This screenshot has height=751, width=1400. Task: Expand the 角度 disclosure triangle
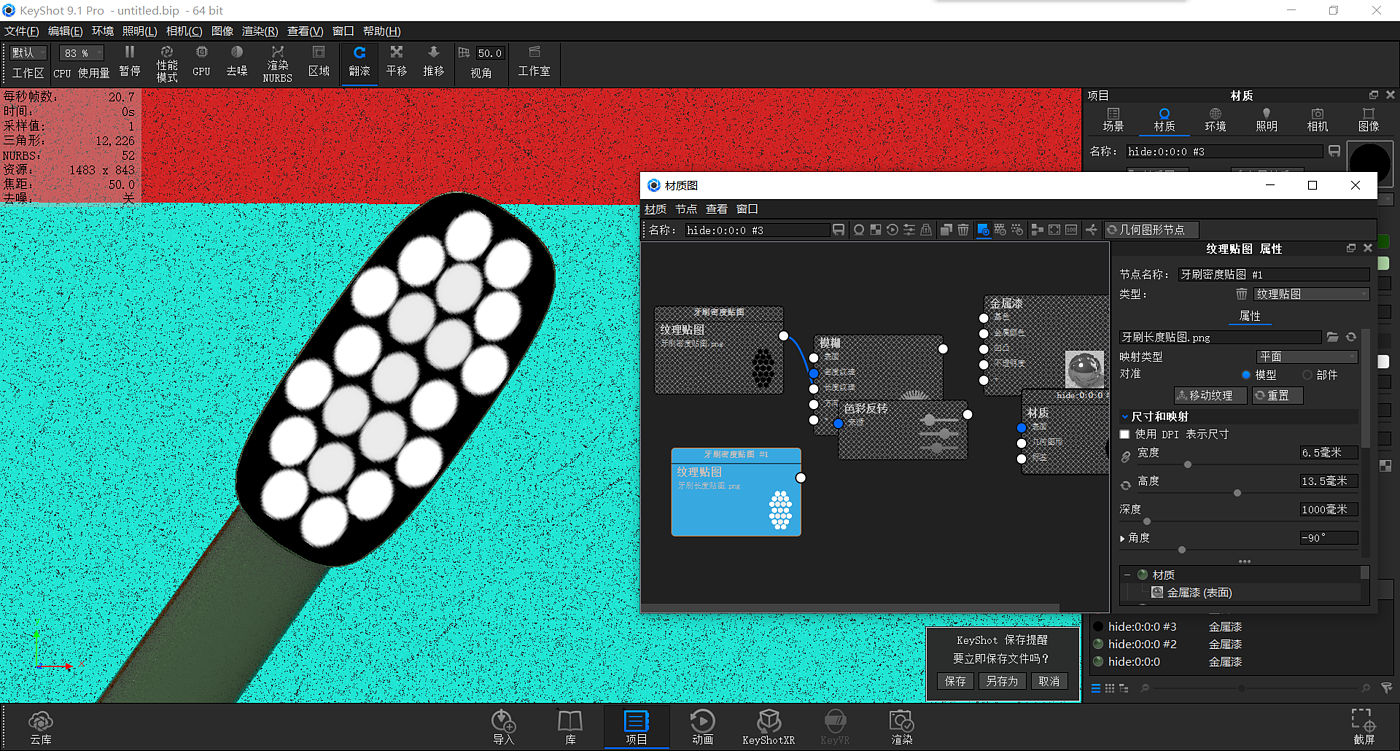[1123, 538]
